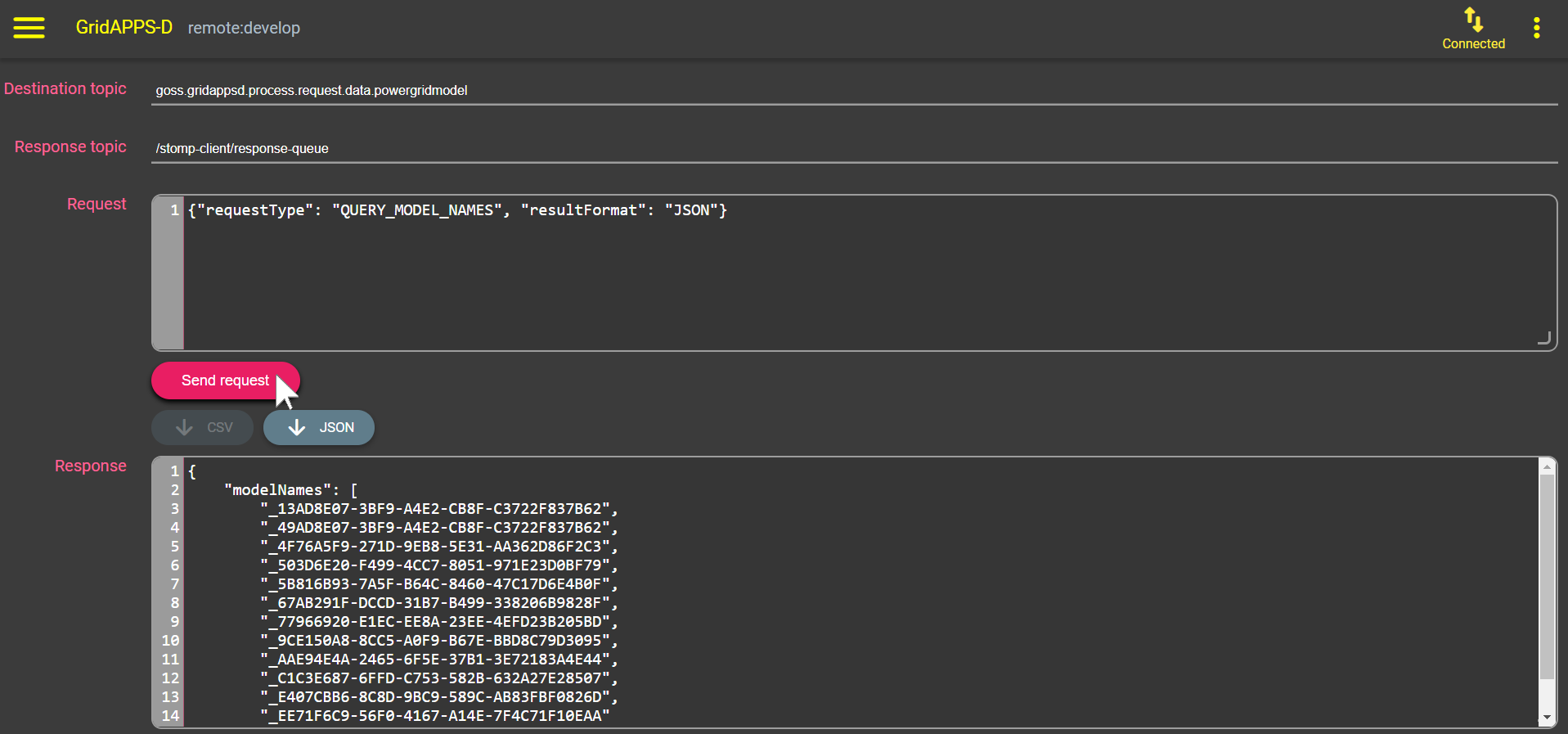Click model ID _E407CBB6-8C8D-9BC9-589C-AB83FBF0826D

[x=435, y=697]
